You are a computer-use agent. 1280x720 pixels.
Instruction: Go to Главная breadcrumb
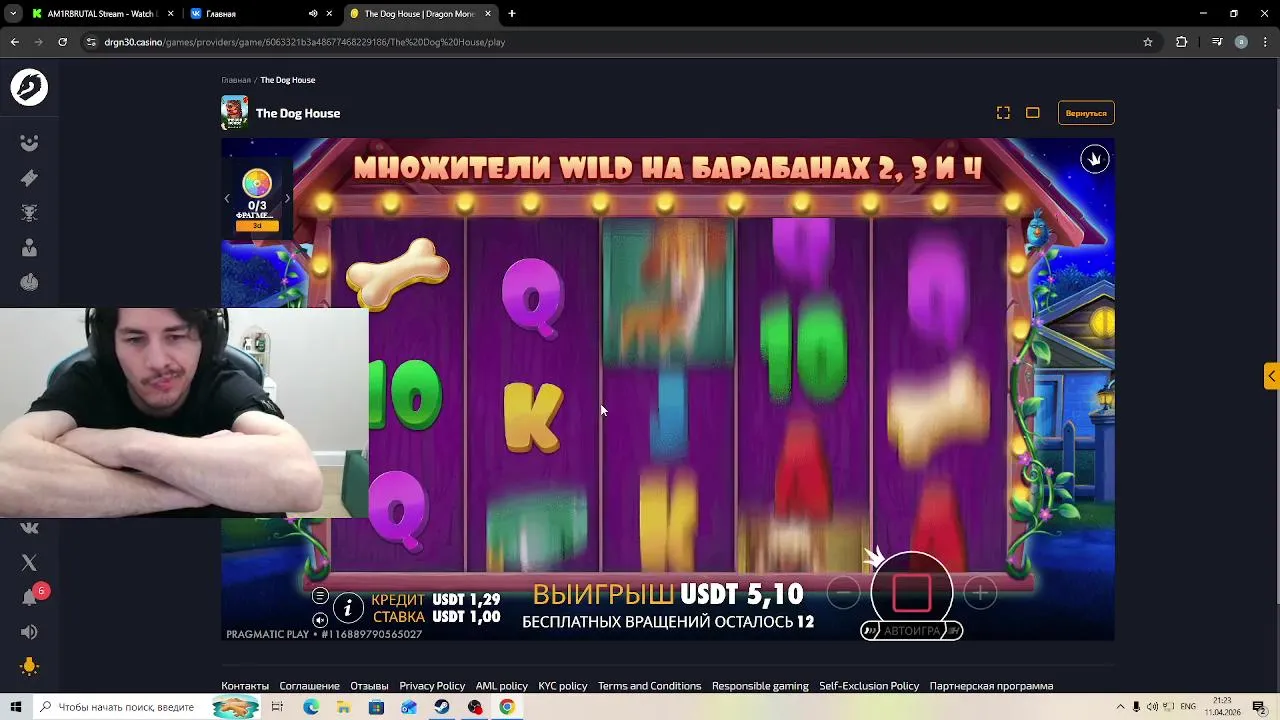[236, 80]
